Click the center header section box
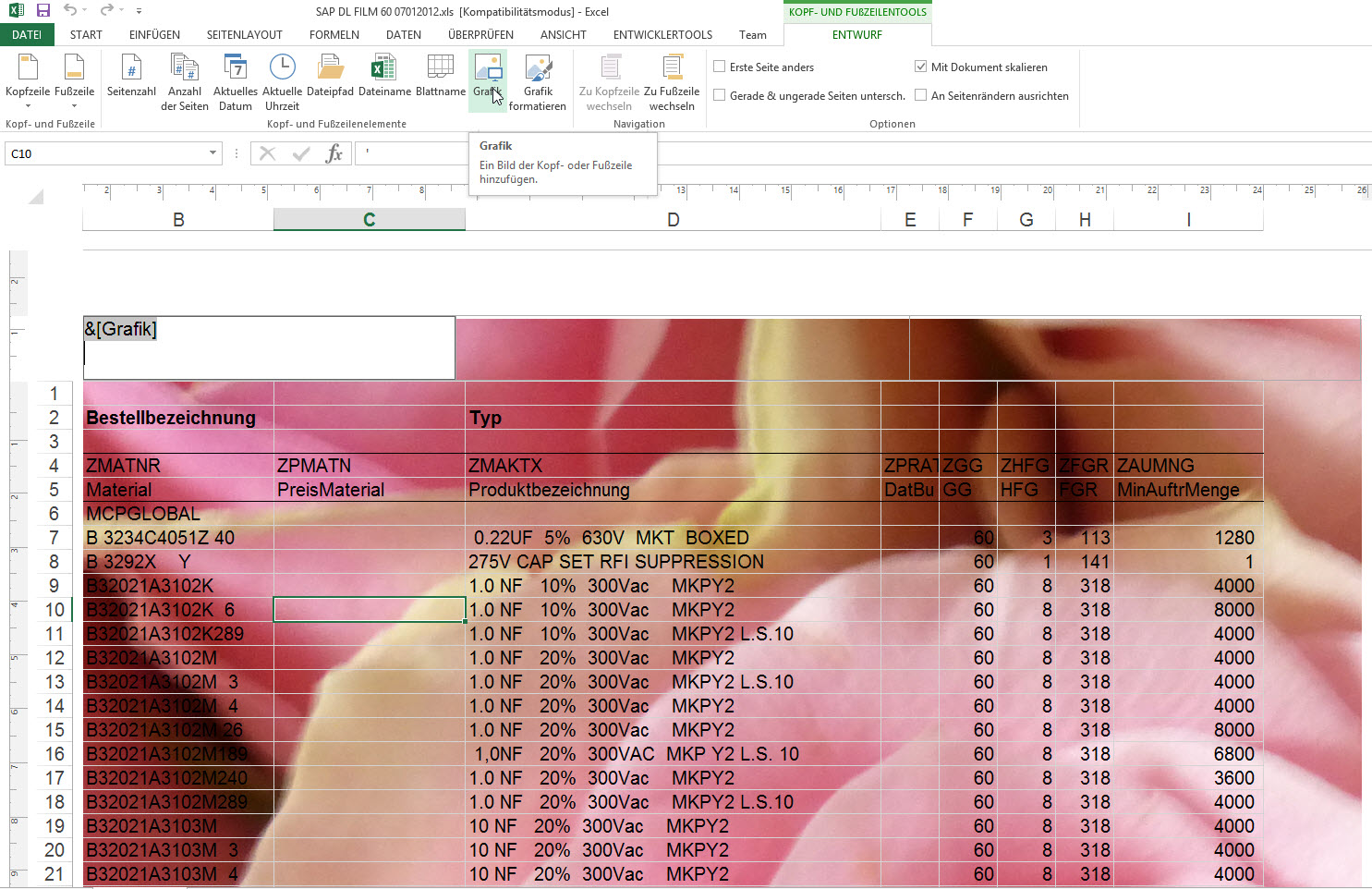The height and width of the screenshot is (889, 1372). click(682, 347)
